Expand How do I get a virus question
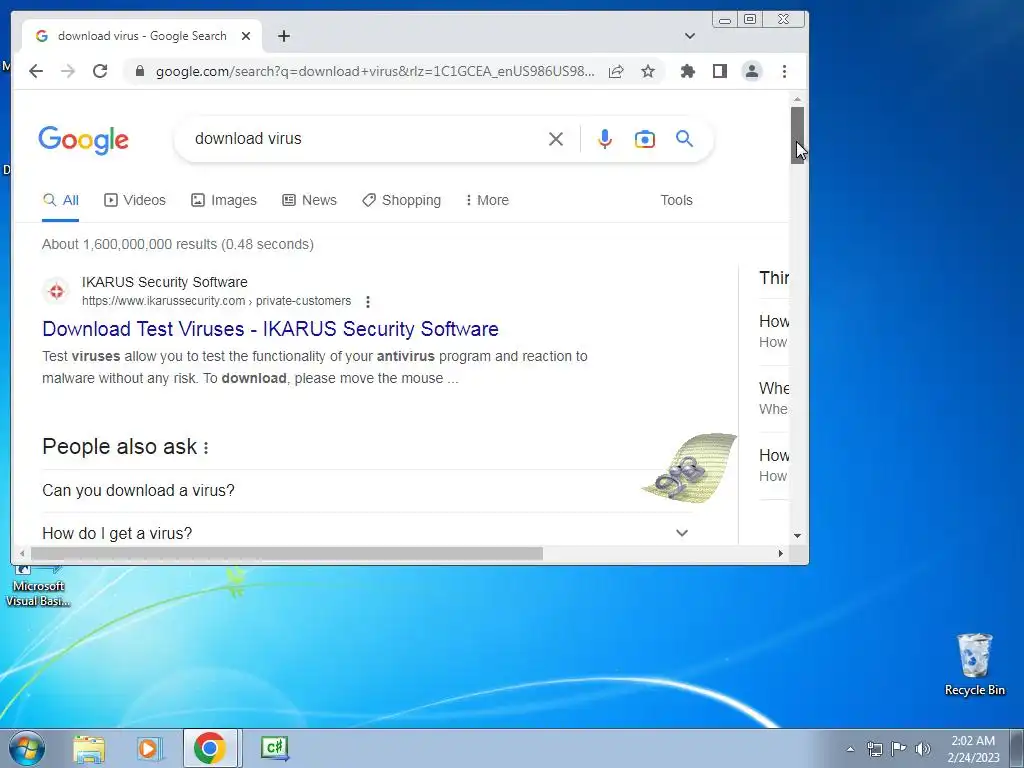The height and width of the screenshot is (768, 1024). tap(366, 534)
